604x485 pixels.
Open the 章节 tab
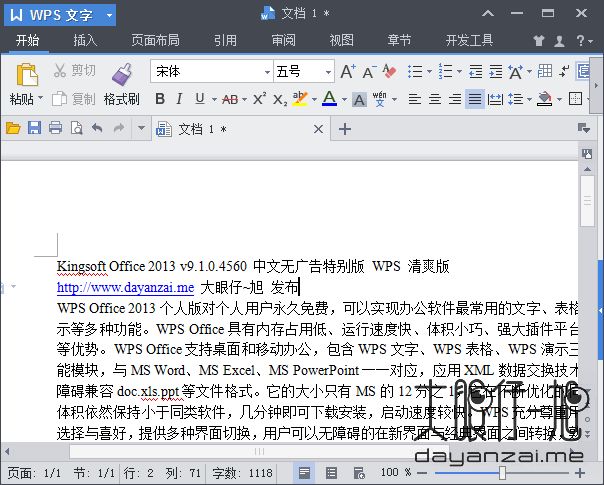(399, 40)
